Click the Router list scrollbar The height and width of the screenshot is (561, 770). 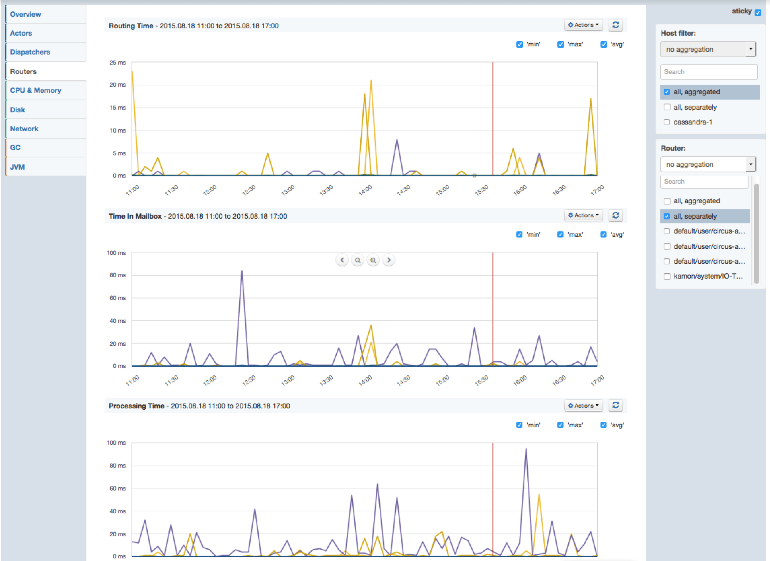tap(756, 233)
